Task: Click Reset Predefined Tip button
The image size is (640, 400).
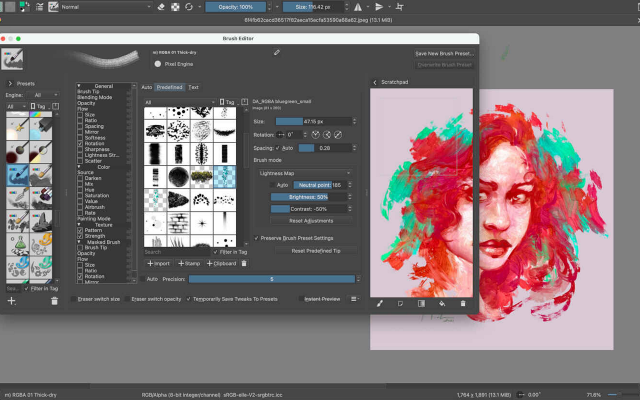Action: coord(316,251)
